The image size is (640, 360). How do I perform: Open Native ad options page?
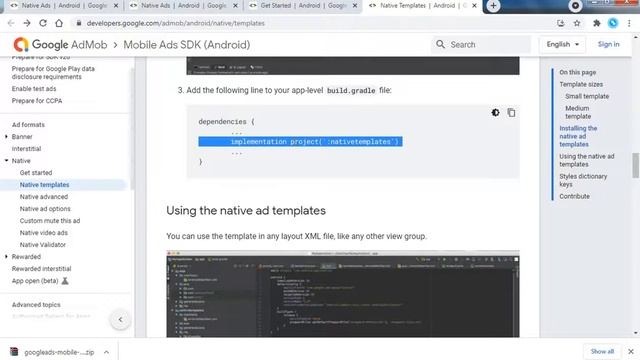45,209
